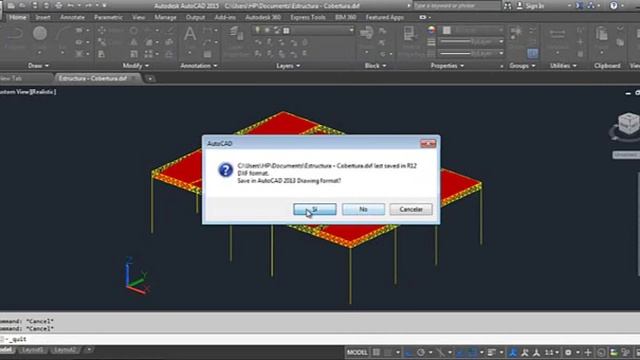Switch to the Annotate ribbon tab
The image size is (640, 360).
pyautogui.click(x=72, y=18)
